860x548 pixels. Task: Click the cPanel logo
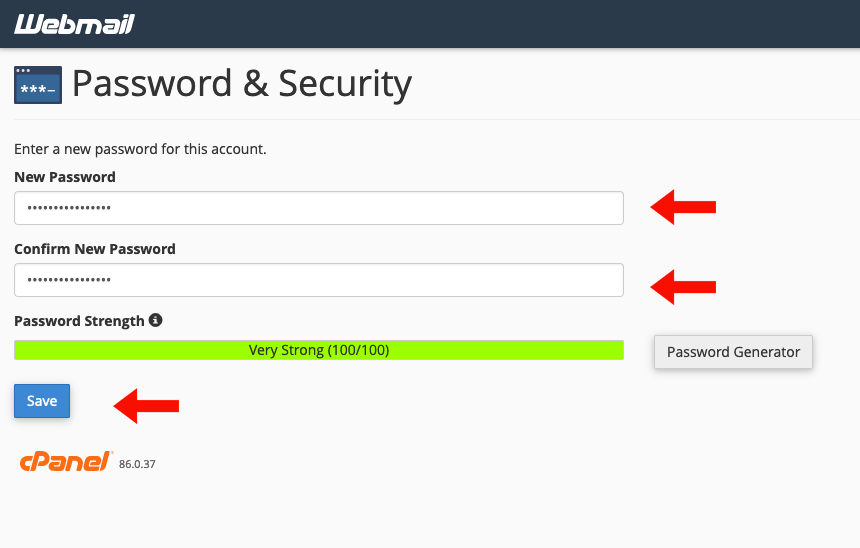[64, 461]
